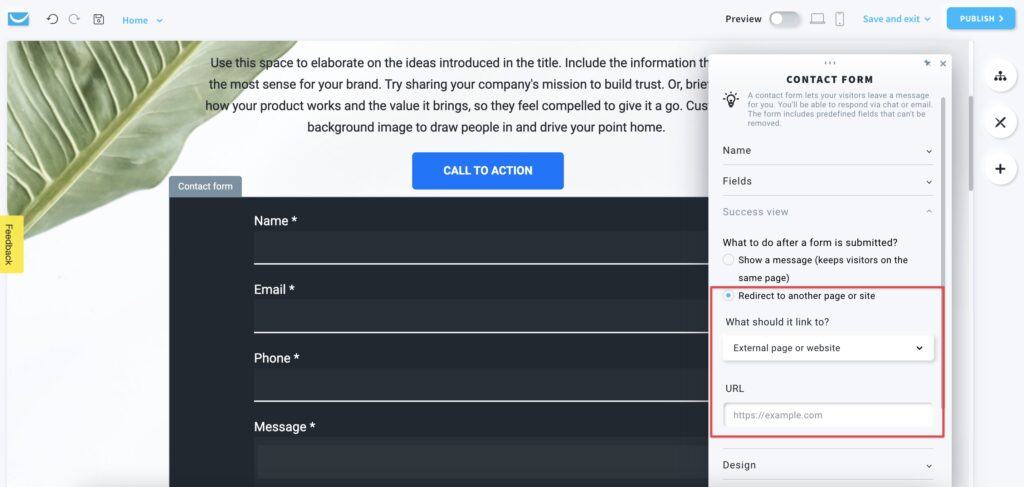Click the 'URL' field label
The image size is (1024, 487).
coord(734,388)
